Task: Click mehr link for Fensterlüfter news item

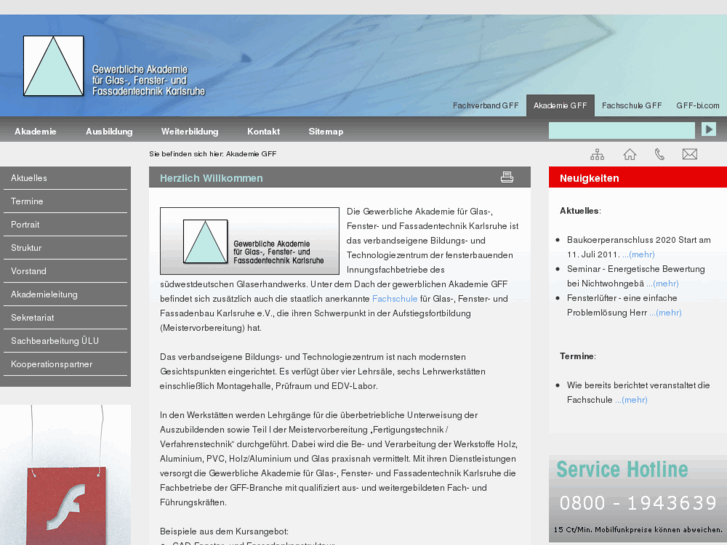Action: (x=665, y=313)
